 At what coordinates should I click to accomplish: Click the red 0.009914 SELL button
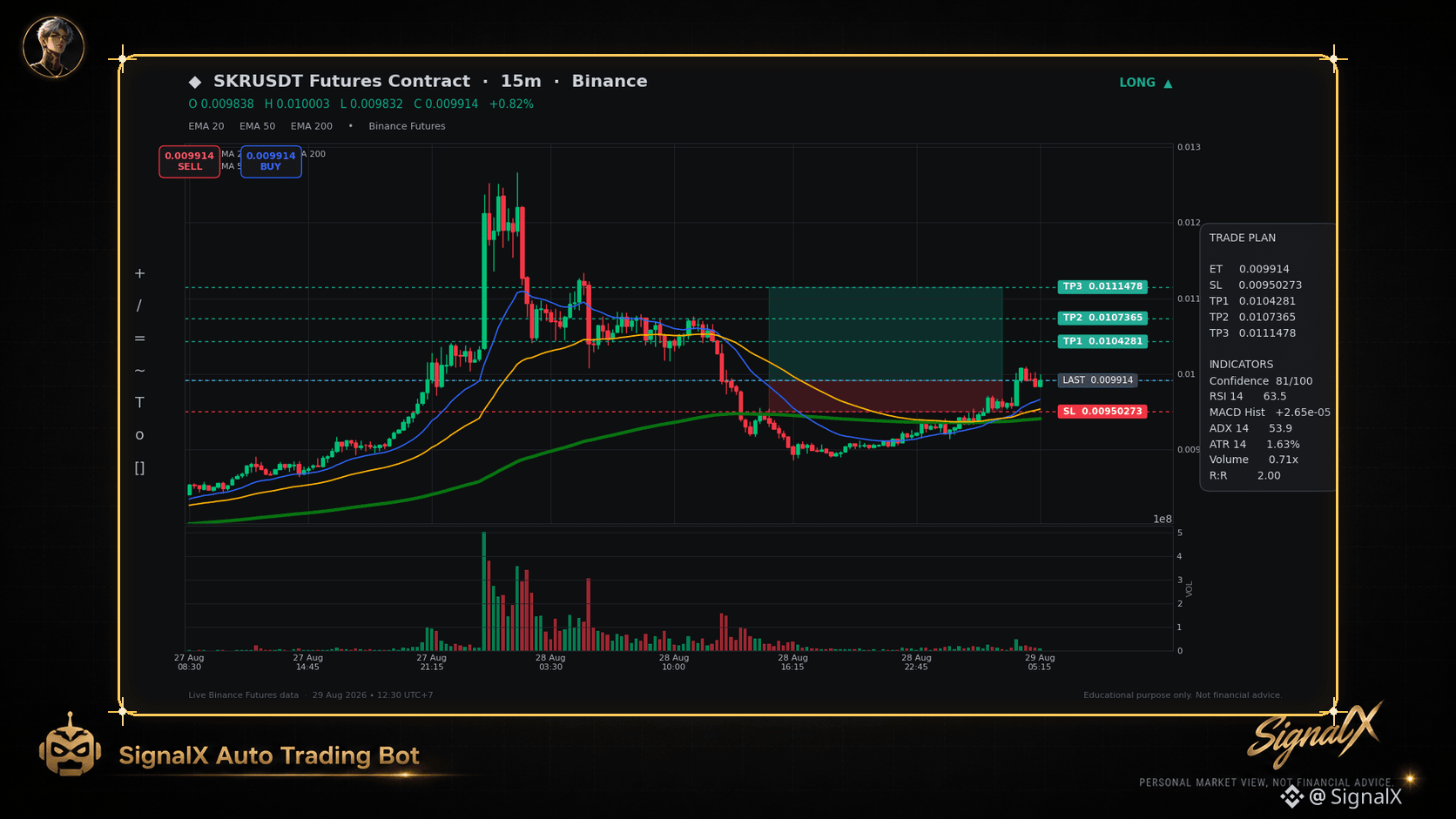[x=190, y=161]
